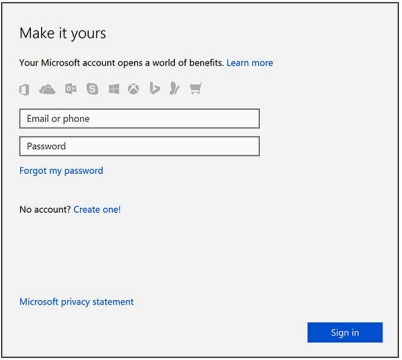Click the Office icon
The width and height of the screenshot is (402, 360).
24,89
